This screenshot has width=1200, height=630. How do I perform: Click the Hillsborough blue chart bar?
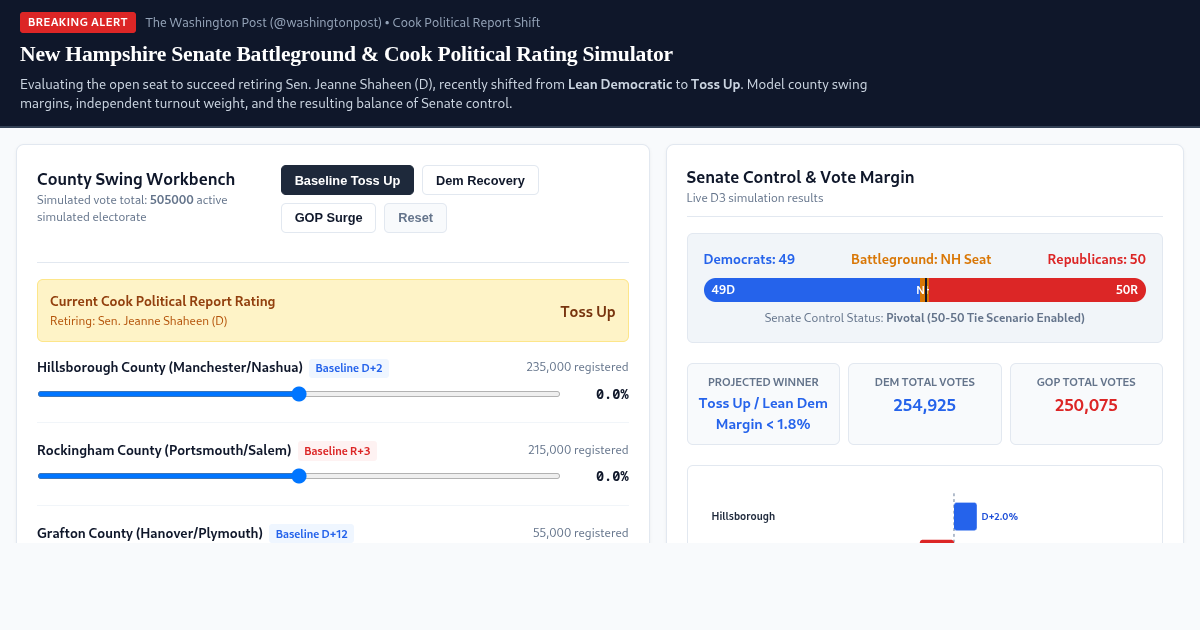pos(965,516)
